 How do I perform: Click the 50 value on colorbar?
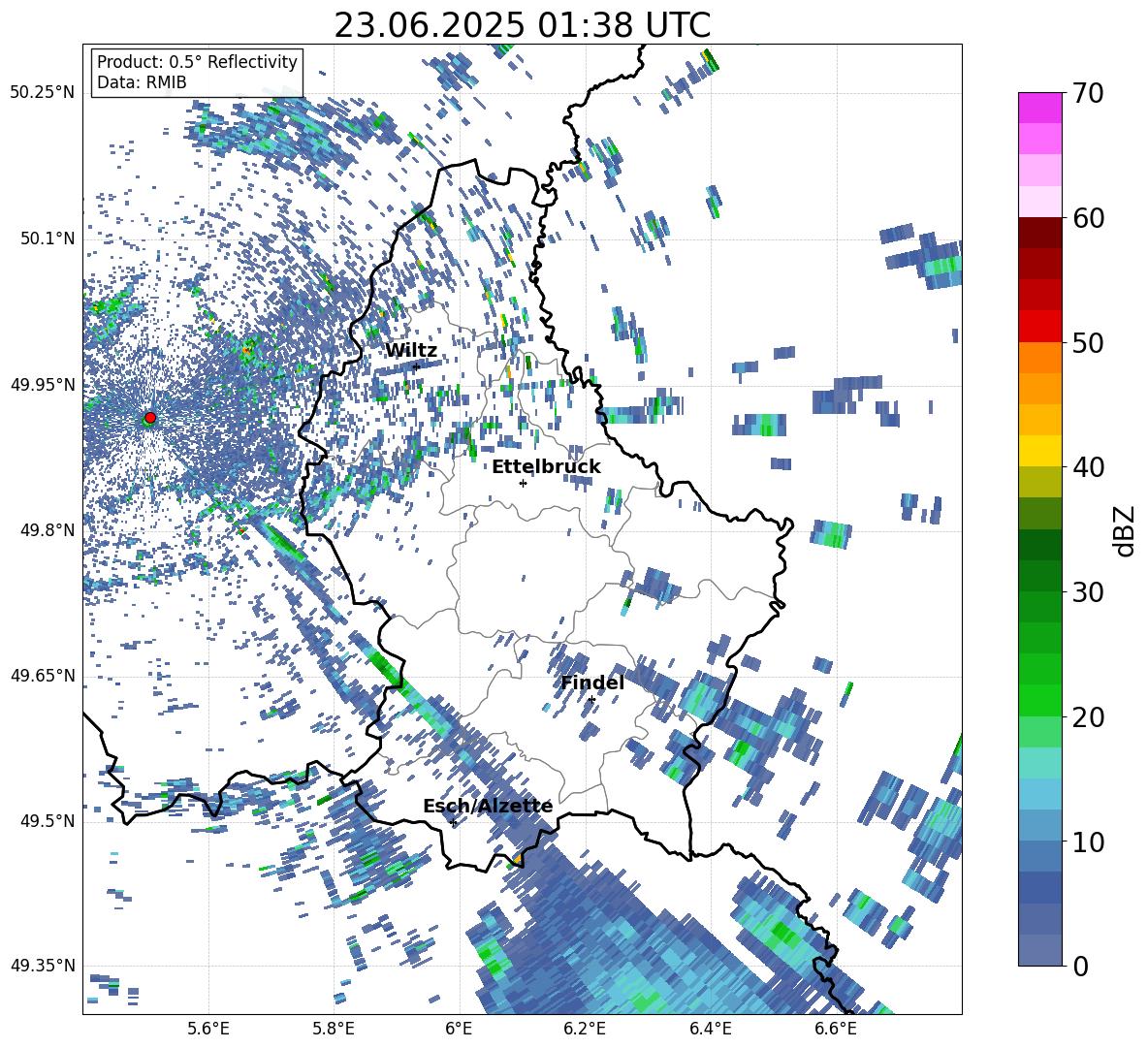pos(1088,343)
